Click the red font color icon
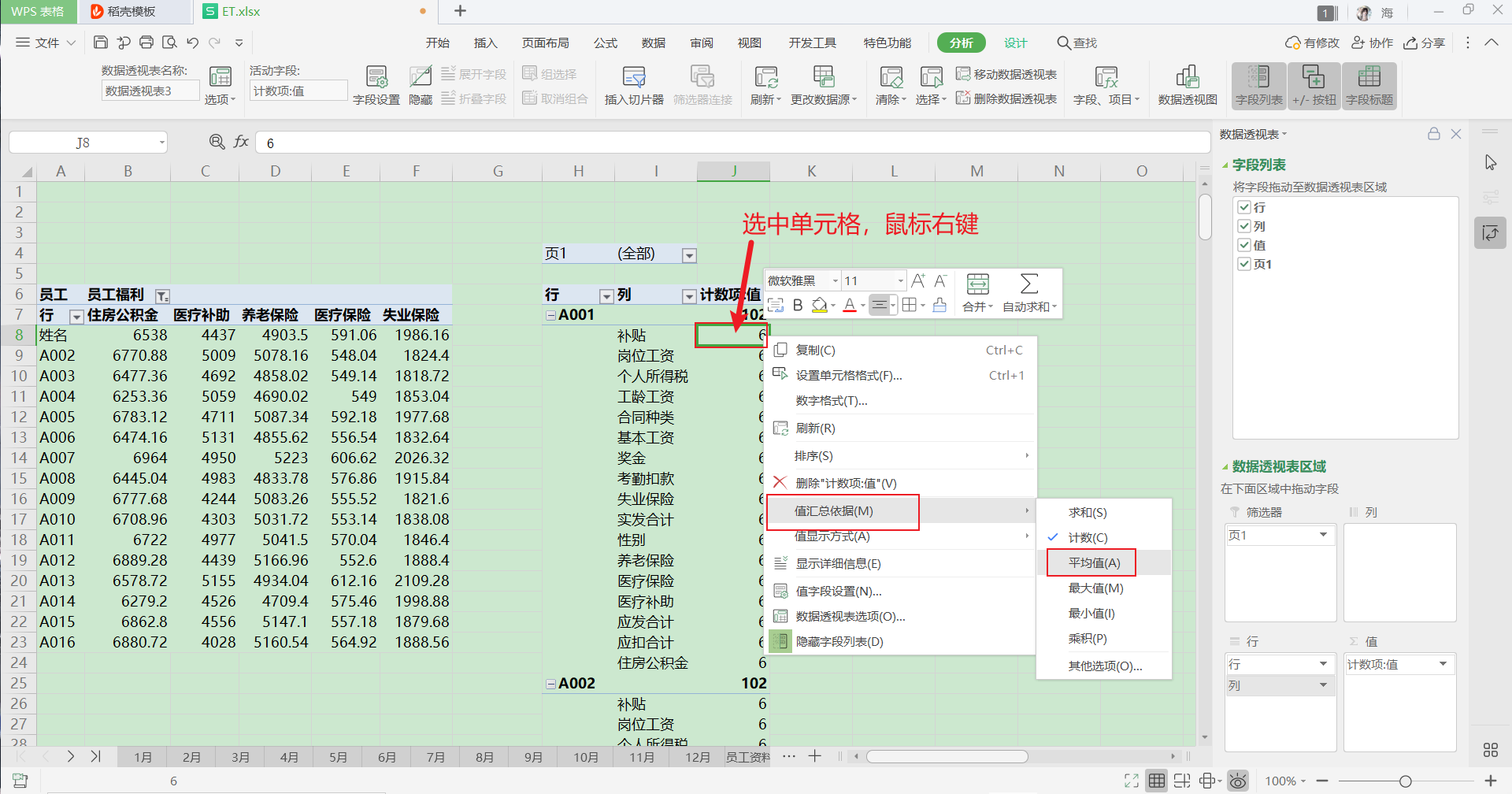The image size is (1512, 794). tap(849, 306)
